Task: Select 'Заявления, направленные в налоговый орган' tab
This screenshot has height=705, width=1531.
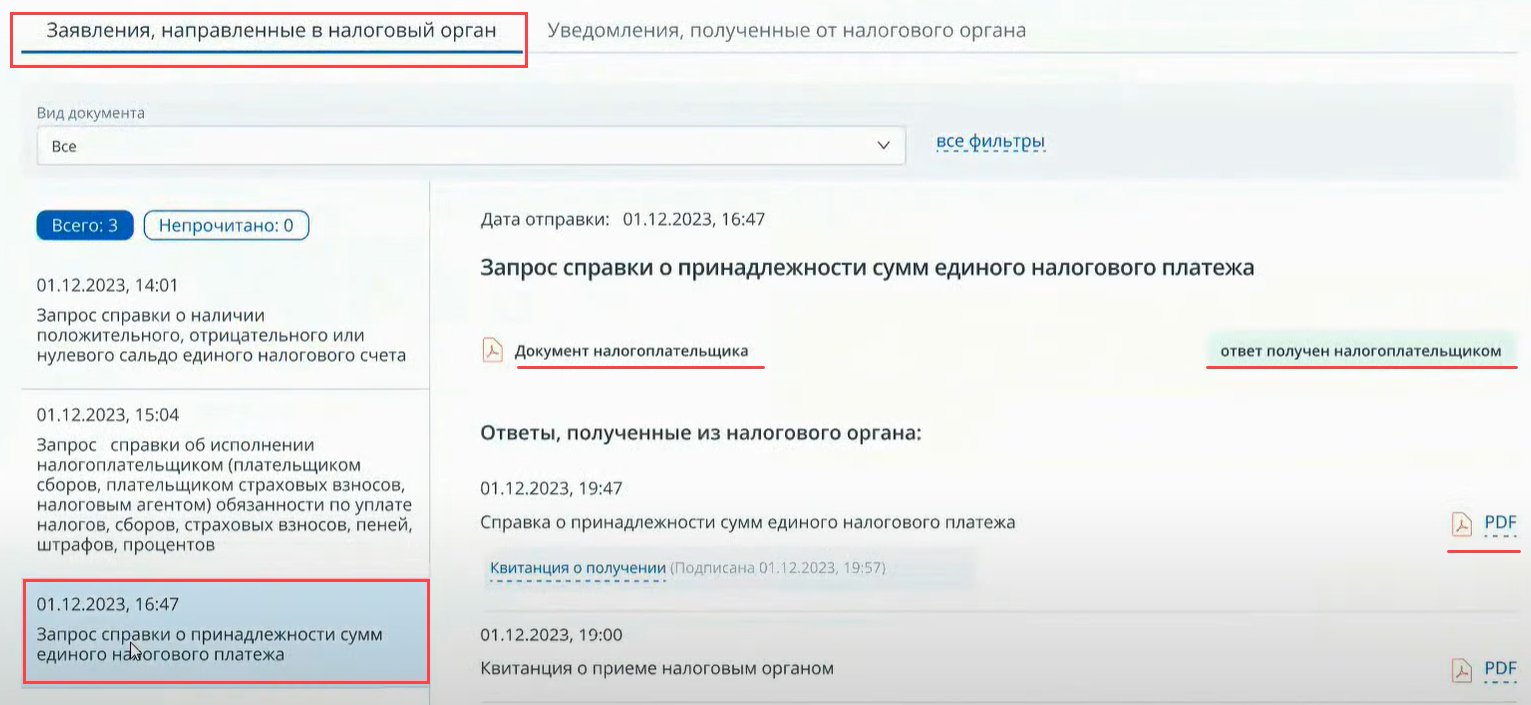Action: (x=271, y=30)
